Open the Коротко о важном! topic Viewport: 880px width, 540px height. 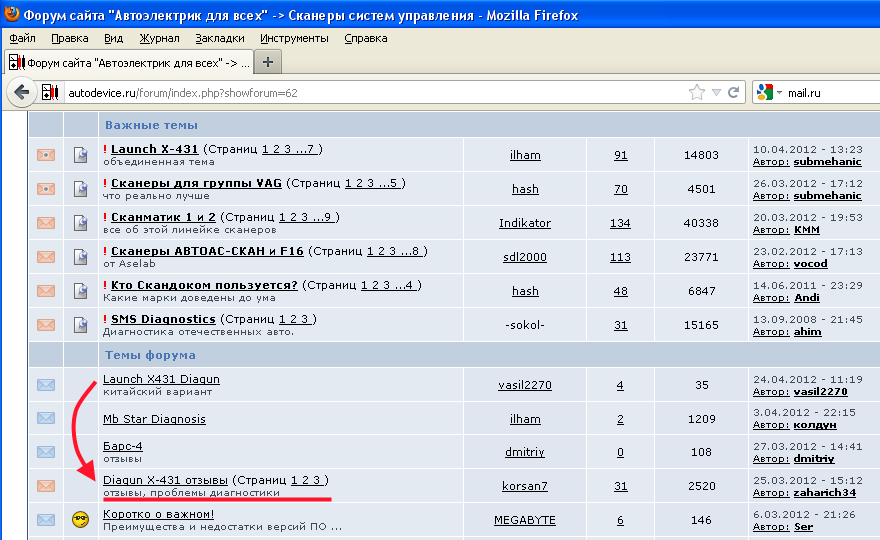[158, 514]
